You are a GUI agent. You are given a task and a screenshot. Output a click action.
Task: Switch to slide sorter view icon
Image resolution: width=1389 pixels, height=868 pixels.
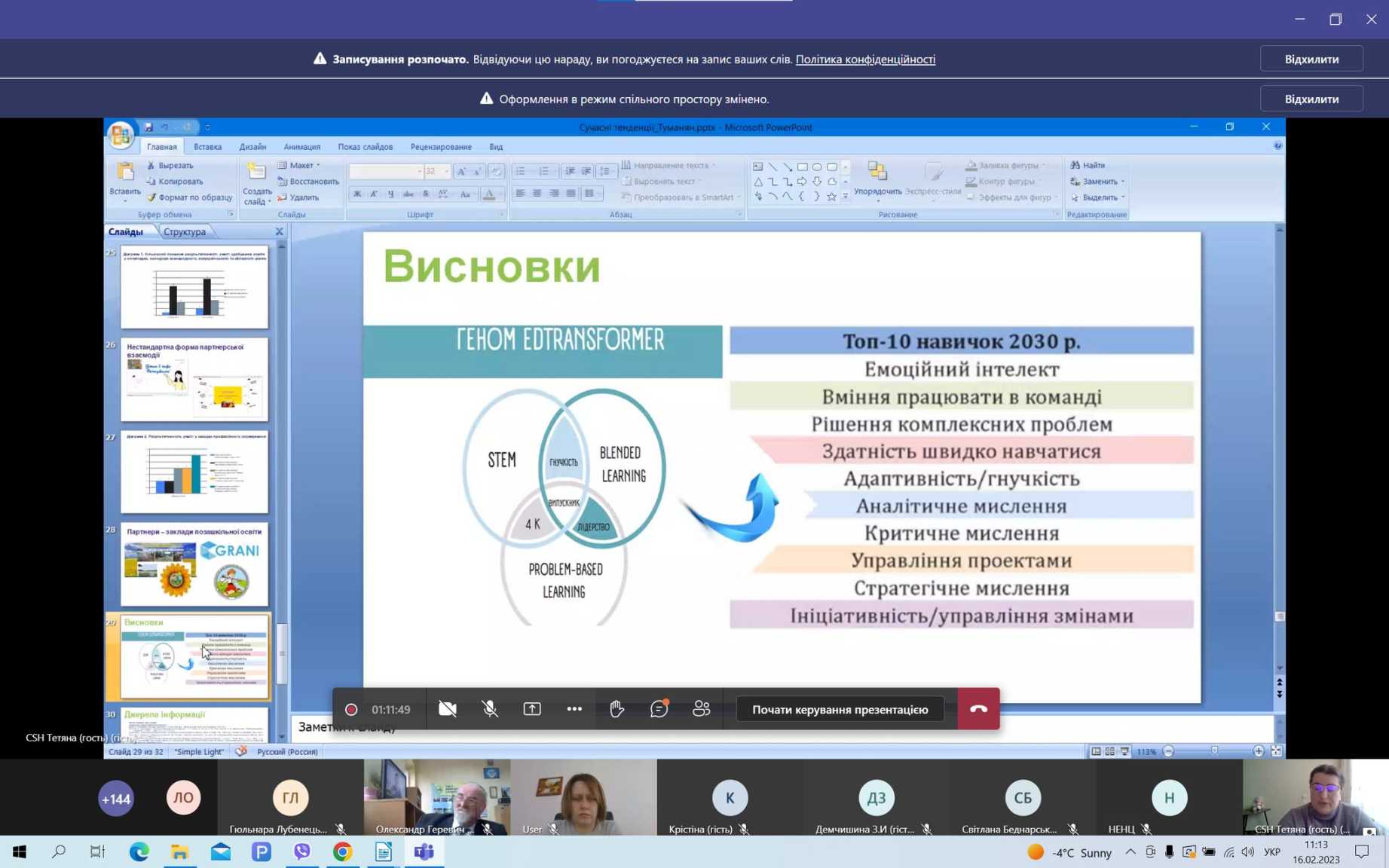[x=1110, y=751]
